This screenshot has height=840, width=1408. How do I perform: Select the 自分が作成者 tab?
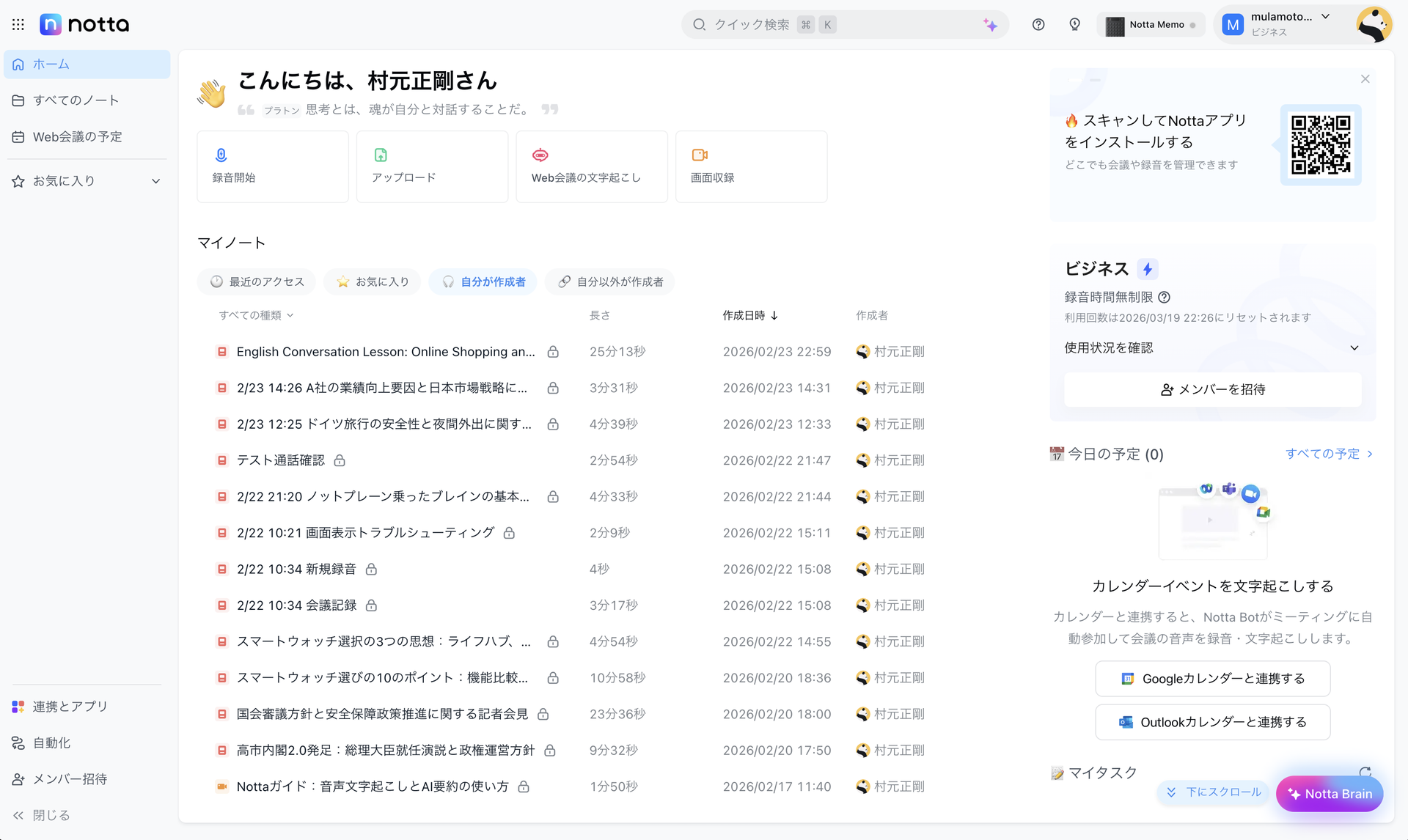[x=483, y=281]
